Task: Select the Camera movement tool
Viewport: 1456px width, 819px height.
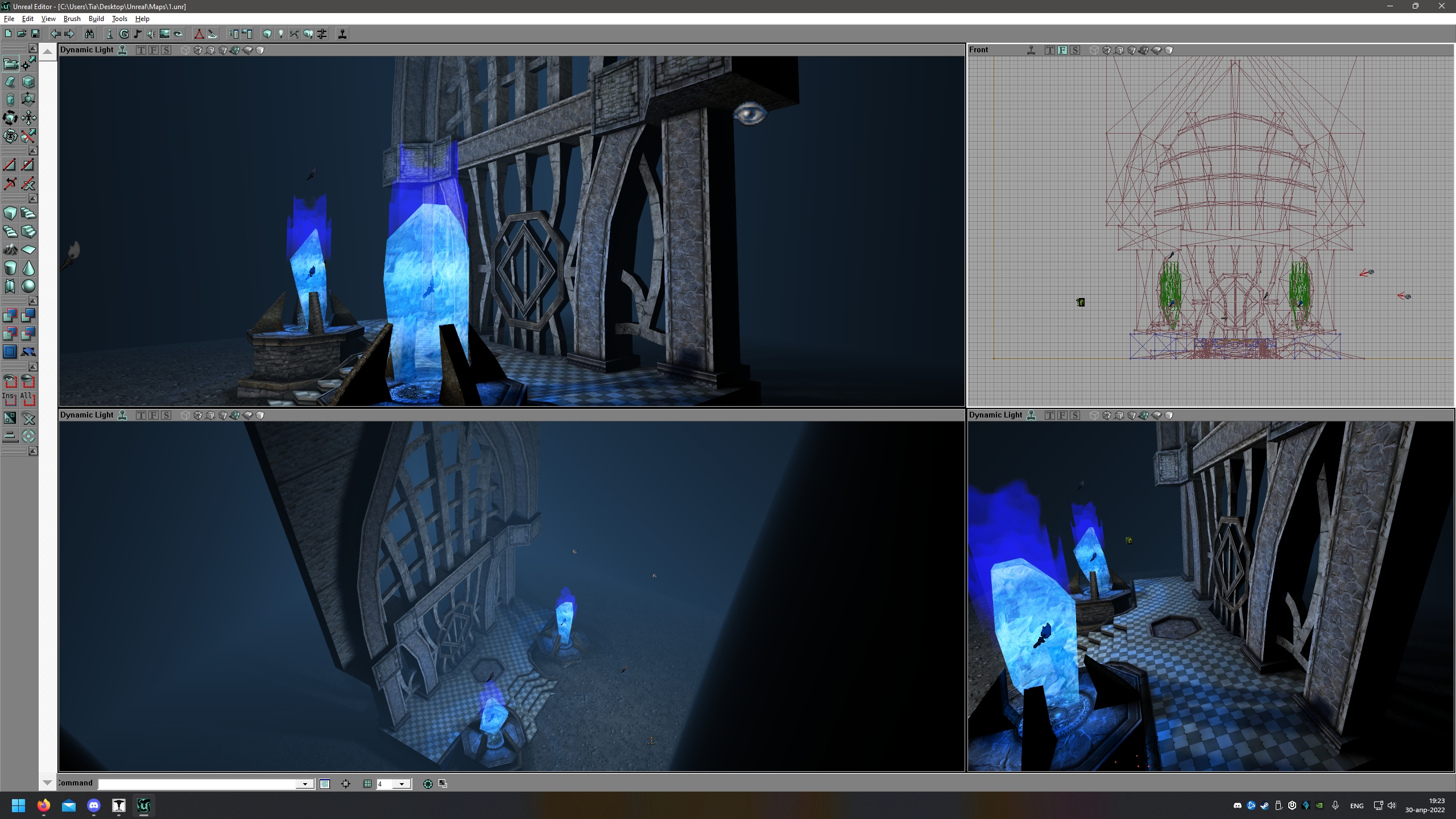Action: tap(10, 63)
